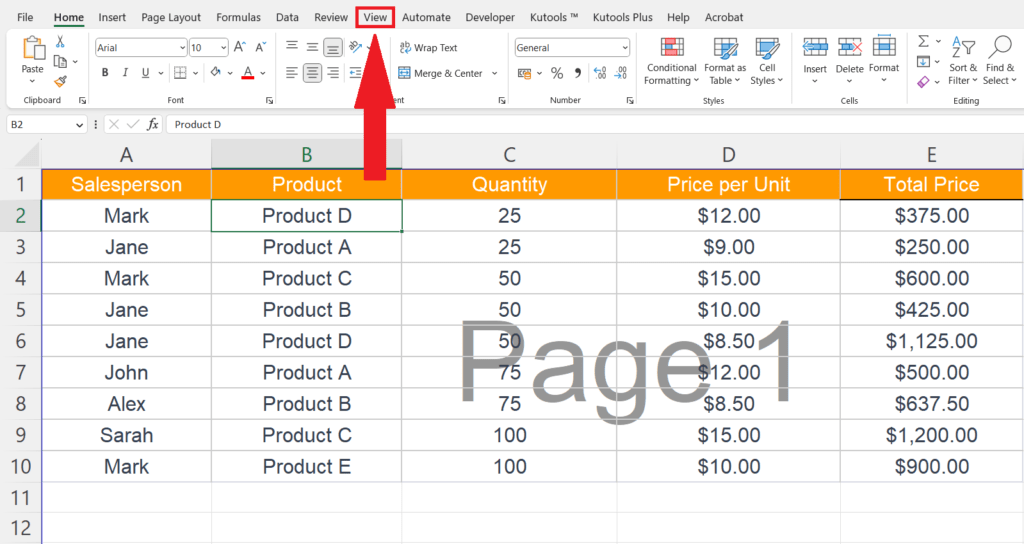This screenshot has height=544, width=1024.
Task: Open the Arial font name dropdown
Action: click(182, 48)
